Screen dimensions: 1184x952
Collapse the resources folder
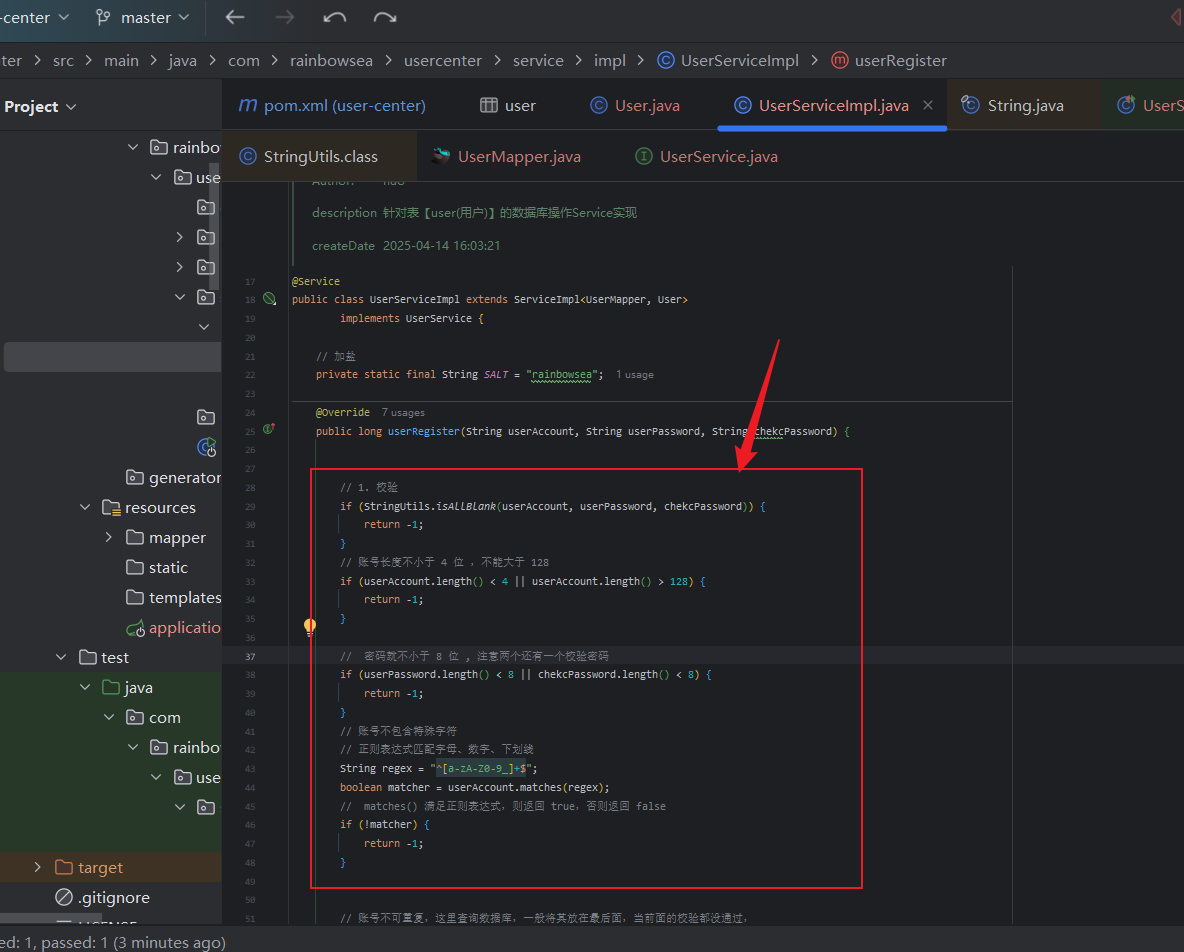(86, 508)
